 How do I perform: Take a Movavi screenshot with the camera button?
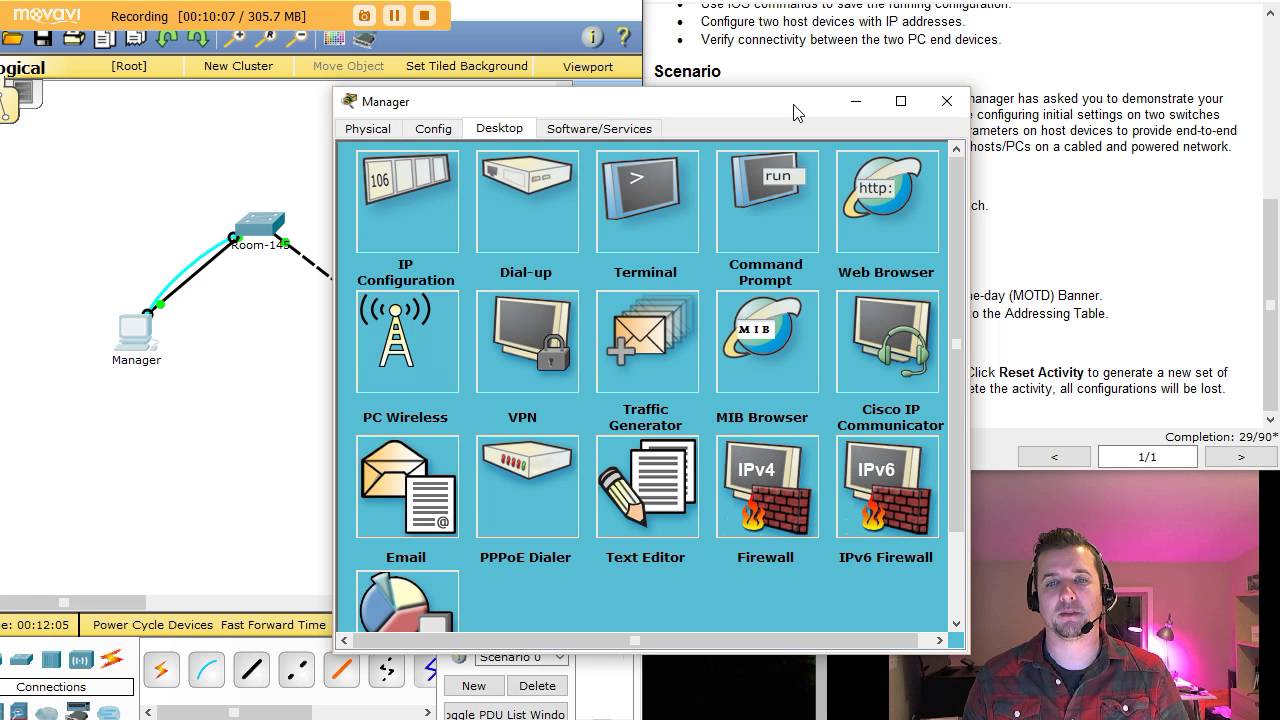point(364,16)
